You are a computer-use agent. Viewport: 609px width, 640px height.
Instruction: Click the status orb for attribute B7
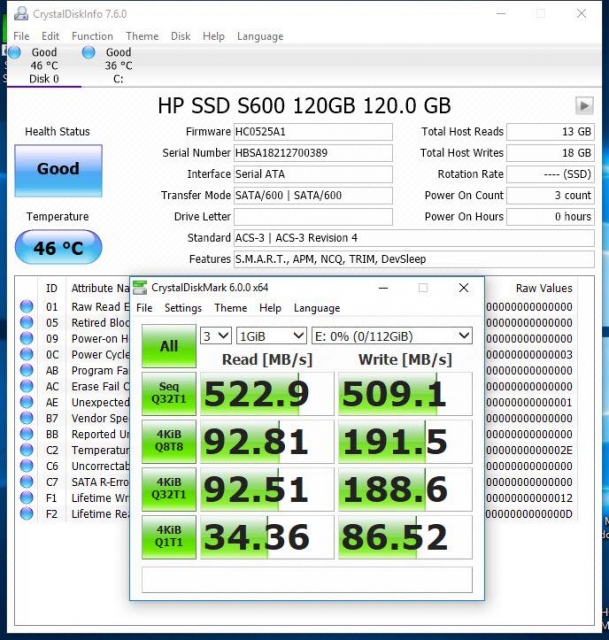[27, 418]
